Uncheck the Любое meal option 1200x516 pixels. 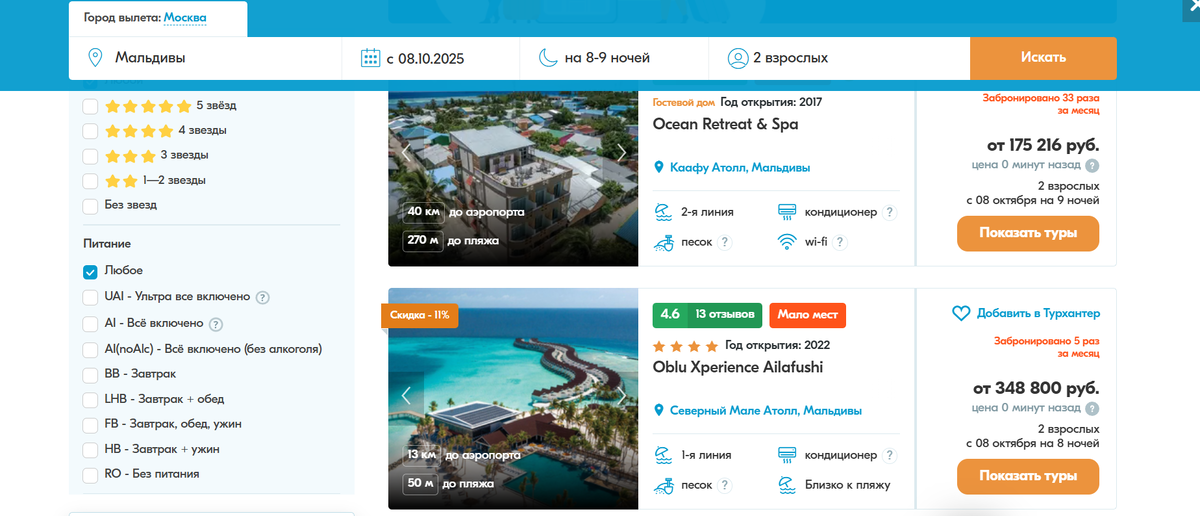tap(90, 271)
